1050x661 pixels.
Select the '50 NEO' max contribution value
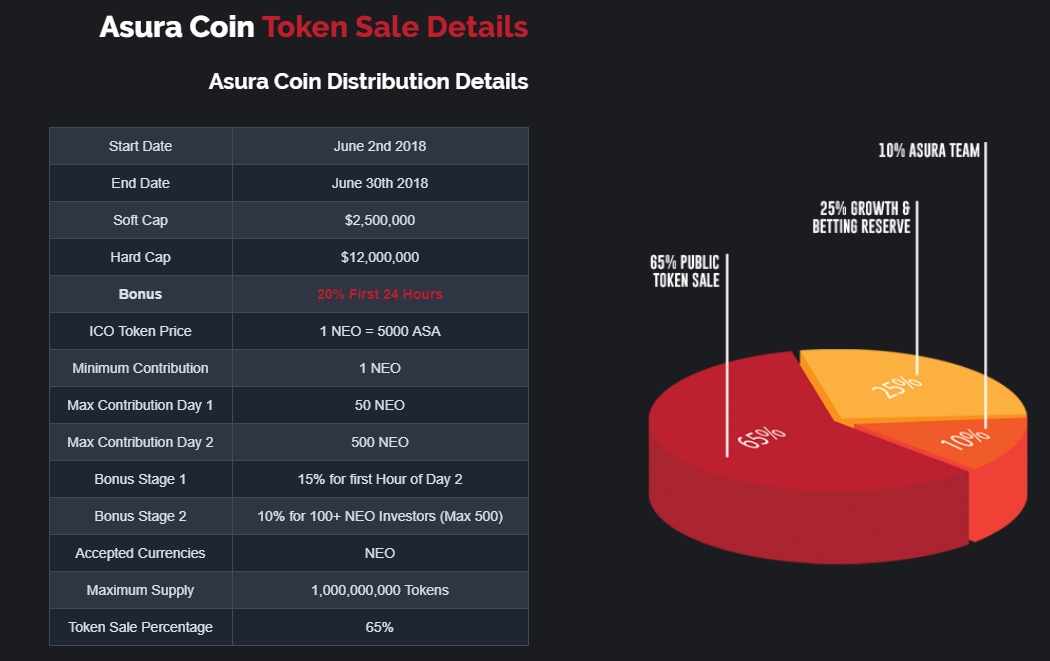pos(380,405)
